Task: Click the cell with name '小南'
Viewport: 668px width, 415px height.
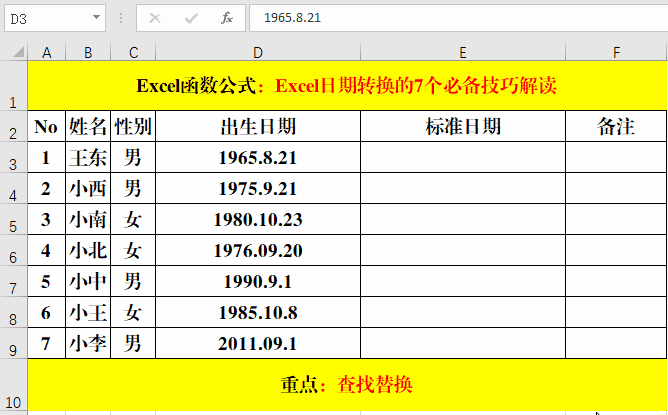Action: pos(88,219)
